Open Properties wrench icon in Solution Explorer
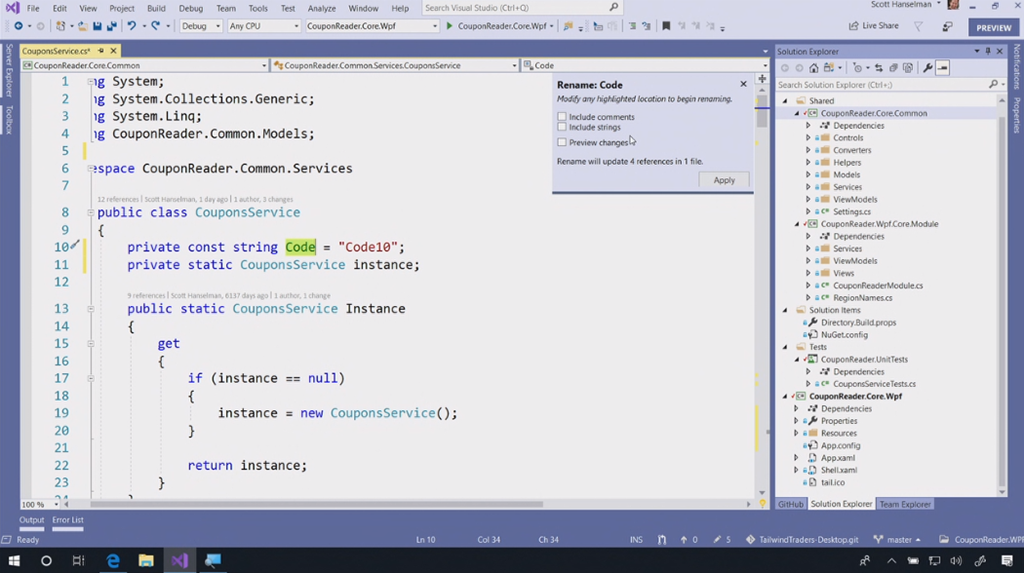The width and height of the screenshot is (1024, 573). 927,68
